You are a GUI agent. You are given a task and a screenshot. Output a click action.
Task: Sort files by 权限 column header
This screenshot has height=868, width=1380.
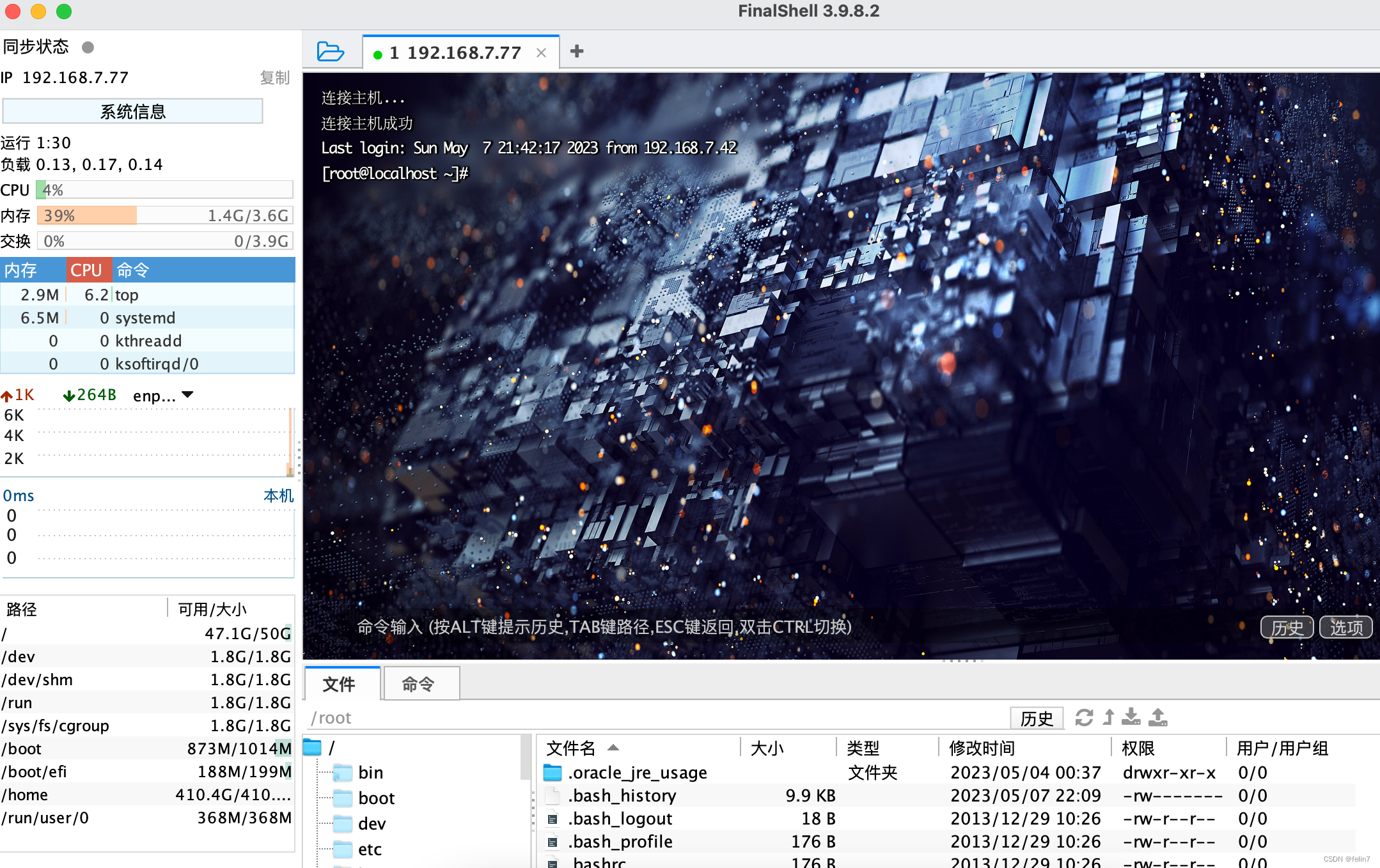[x=1169, y=748]
